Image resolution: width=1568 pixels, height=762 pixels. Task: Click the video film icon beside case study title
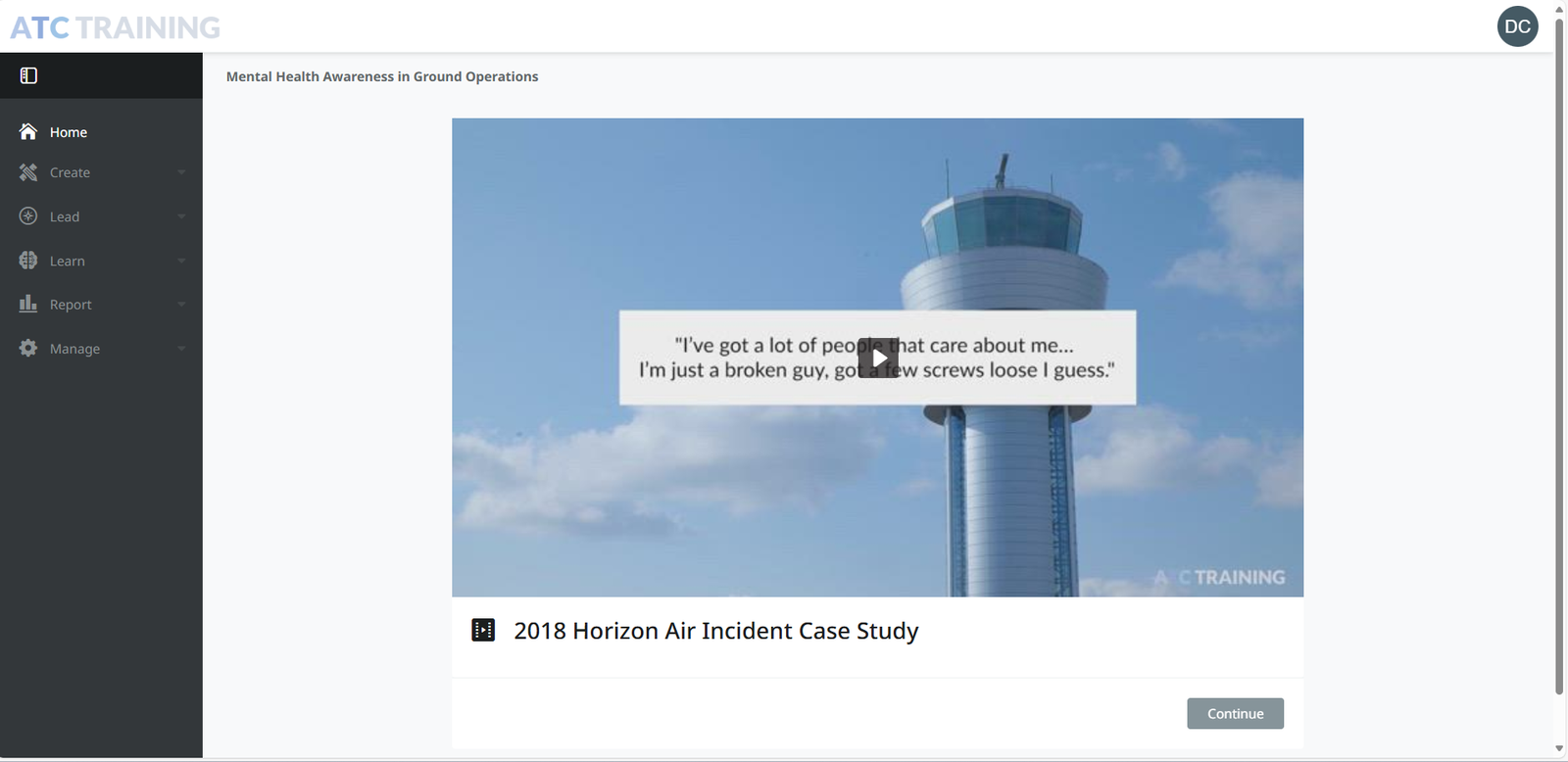coord(483,630)
